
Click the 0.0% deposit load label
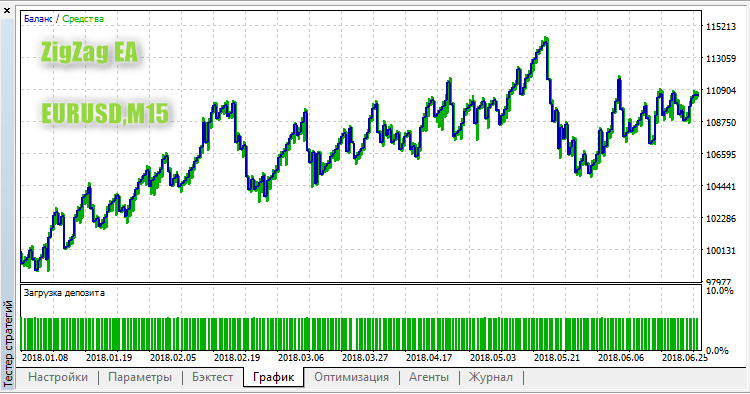pyautogui.click(x=717, y=350)
